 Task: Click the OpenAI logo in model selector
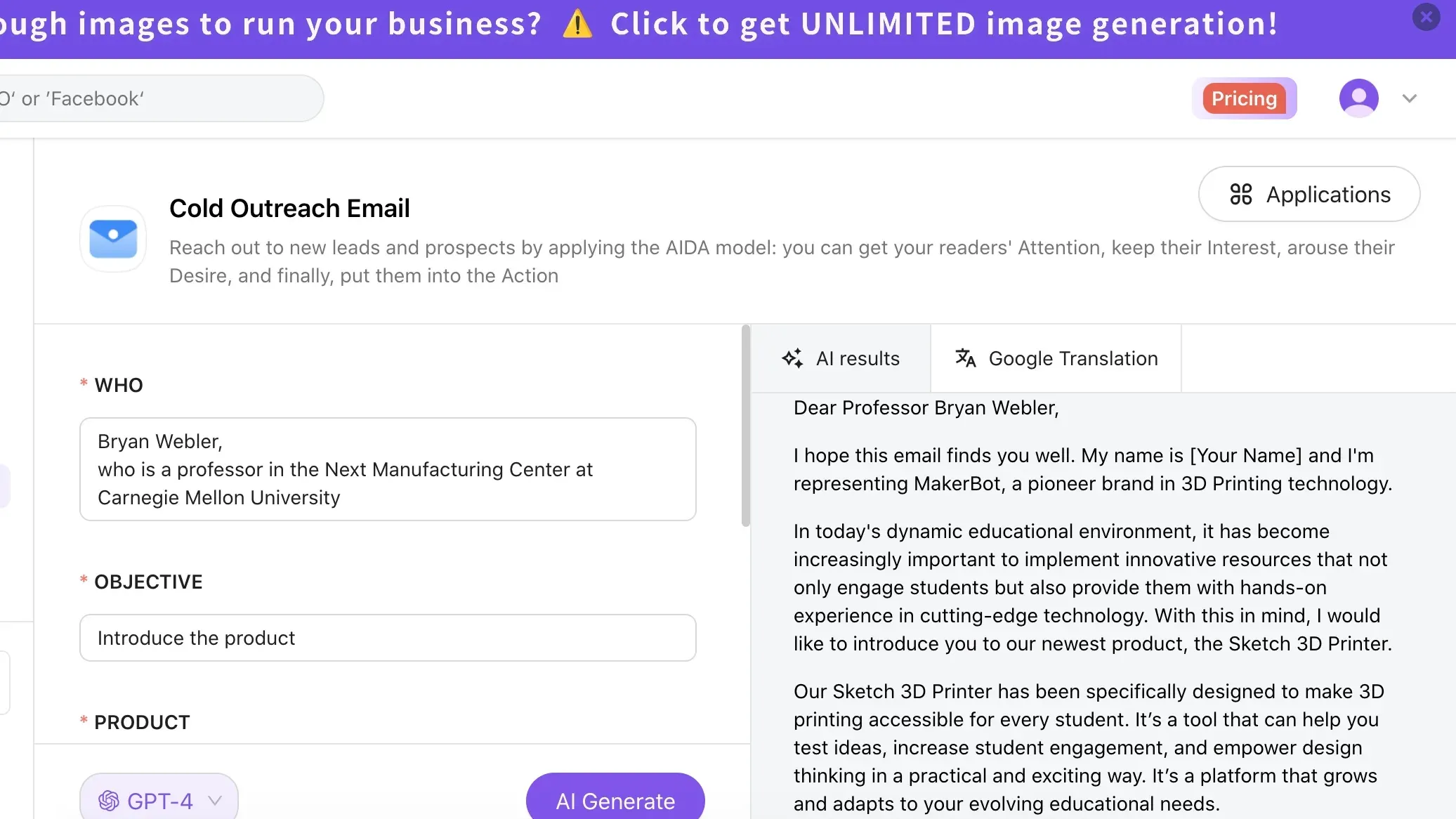[109, 801]
